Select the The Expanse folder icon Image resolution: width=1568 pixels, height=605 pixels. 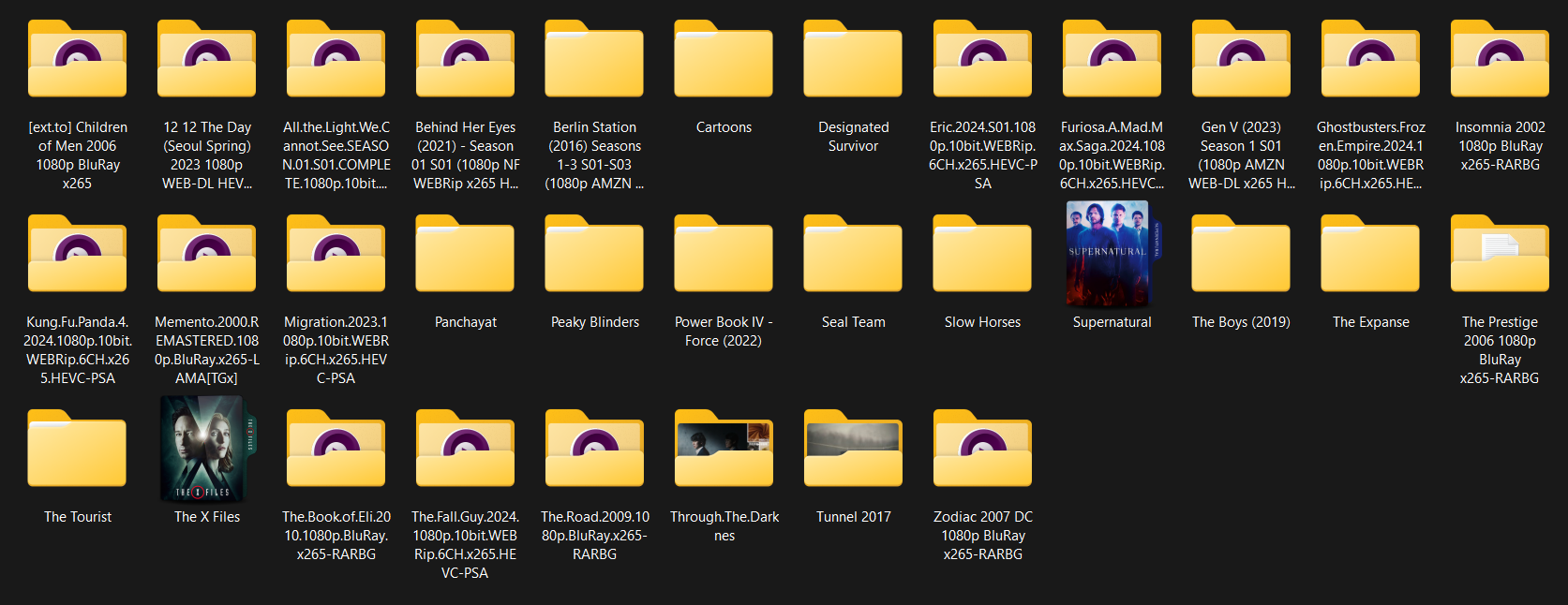[x=1370, y=254]
